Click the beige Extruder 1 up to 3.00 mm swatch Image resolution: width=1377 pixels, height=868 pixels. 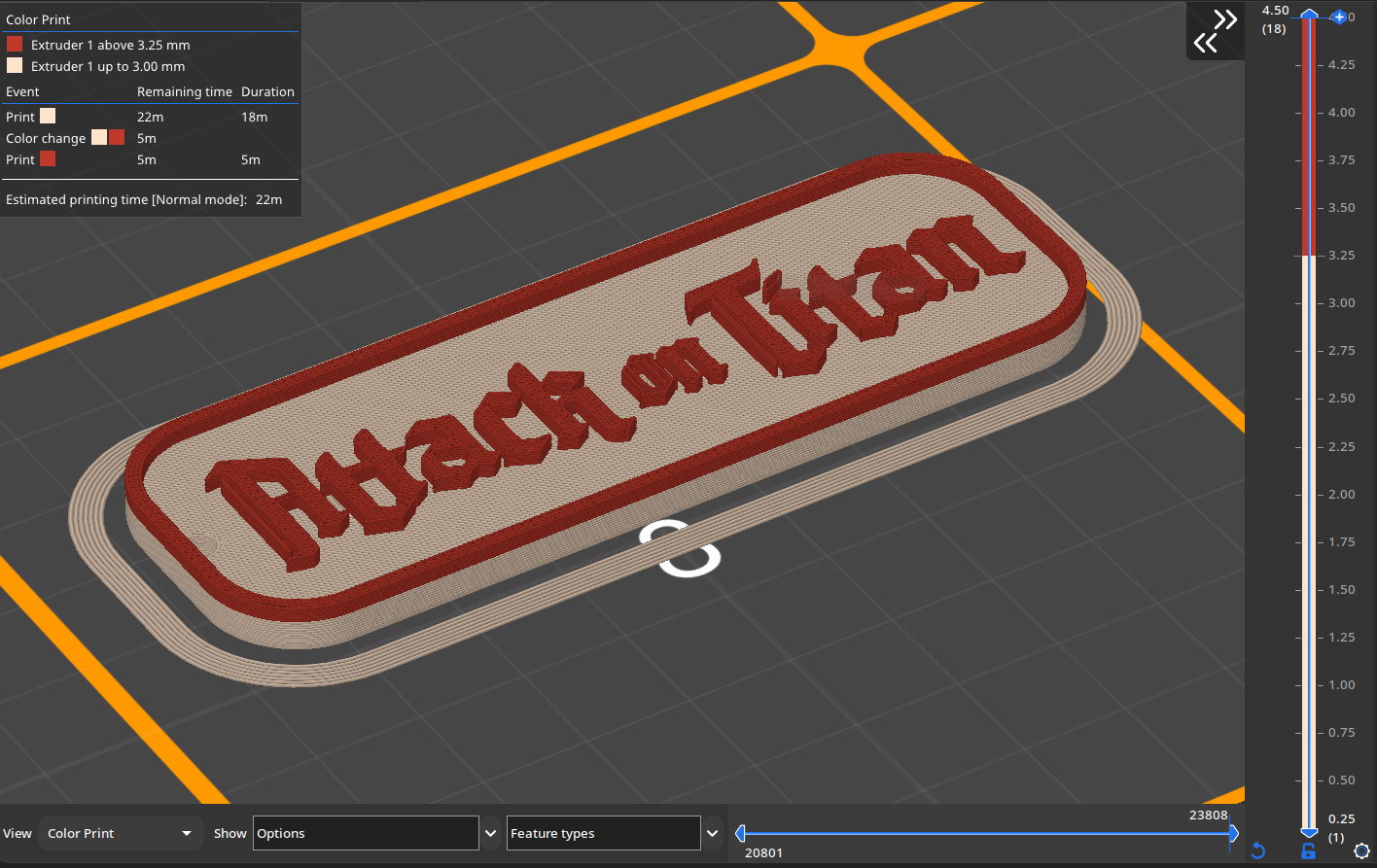click(15, 66)
